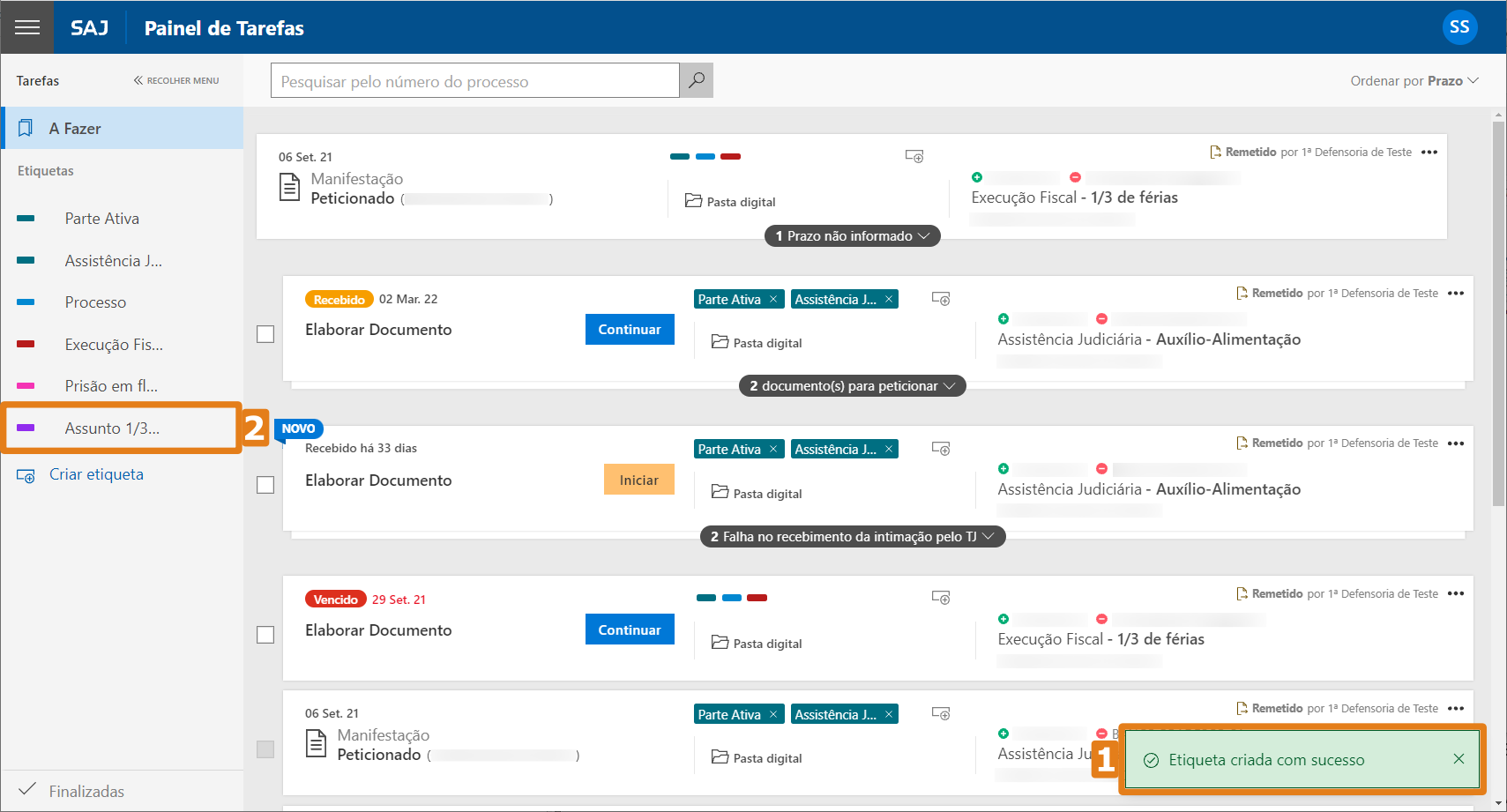This screenshot has height=812, width=1507.
Task: Open Pasta digital of bottom Peticionado task
Action: (x=757, y=758)
